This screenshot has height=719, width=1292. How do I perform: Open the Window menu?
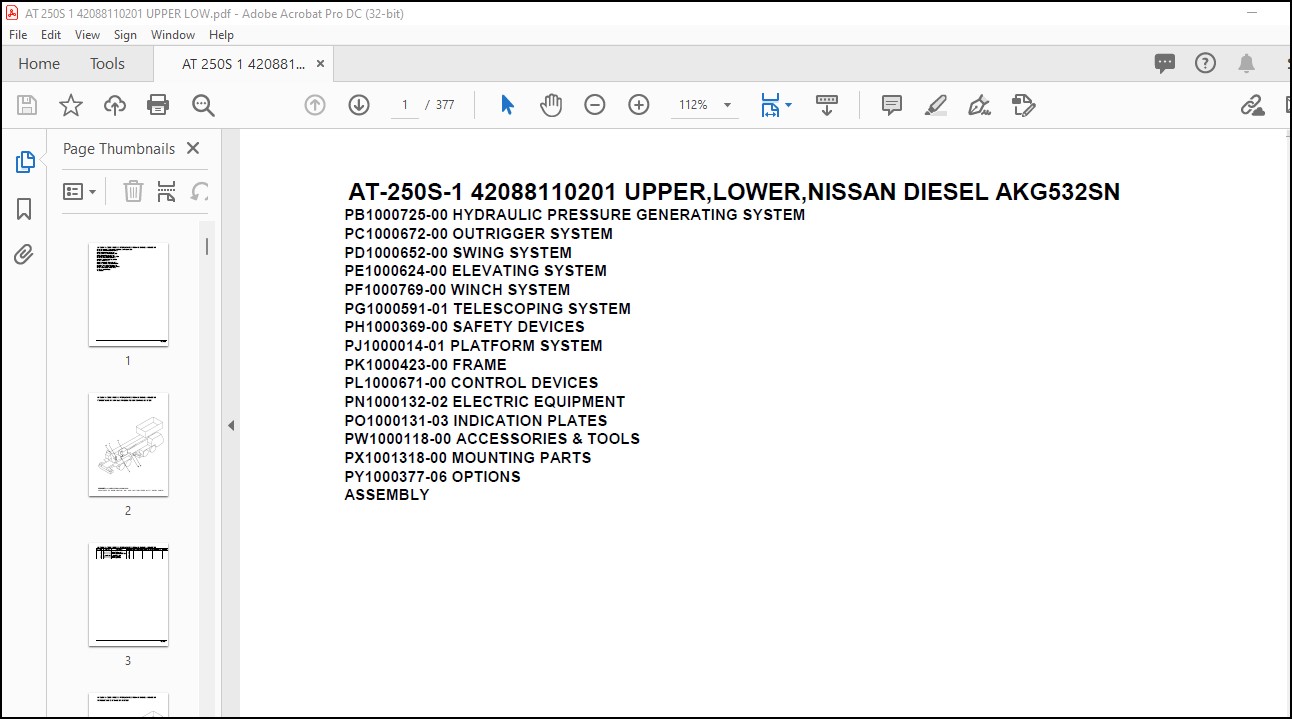coord(173,35)
